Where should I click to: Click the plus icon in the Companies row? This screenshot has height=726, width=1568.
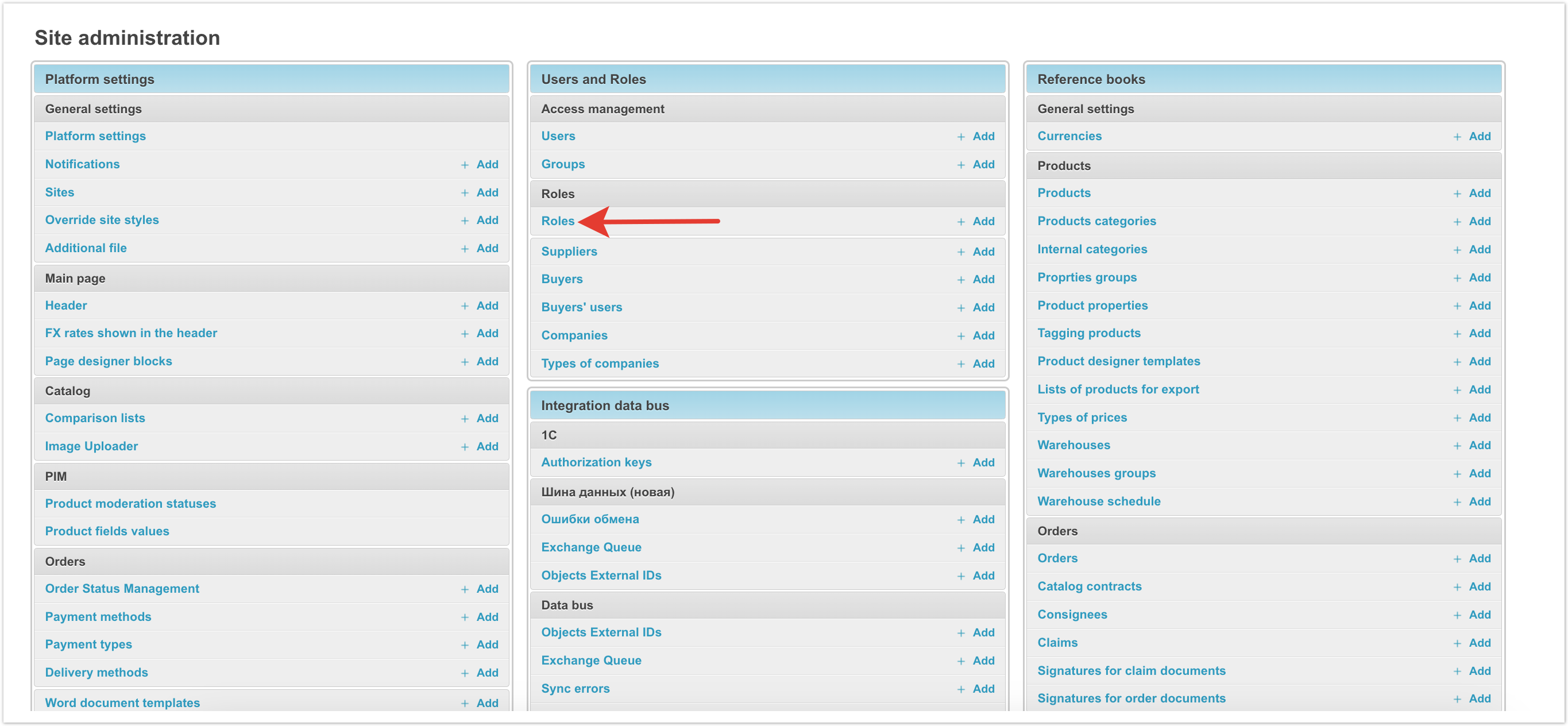pyautogui.click(x=960, y=336)
